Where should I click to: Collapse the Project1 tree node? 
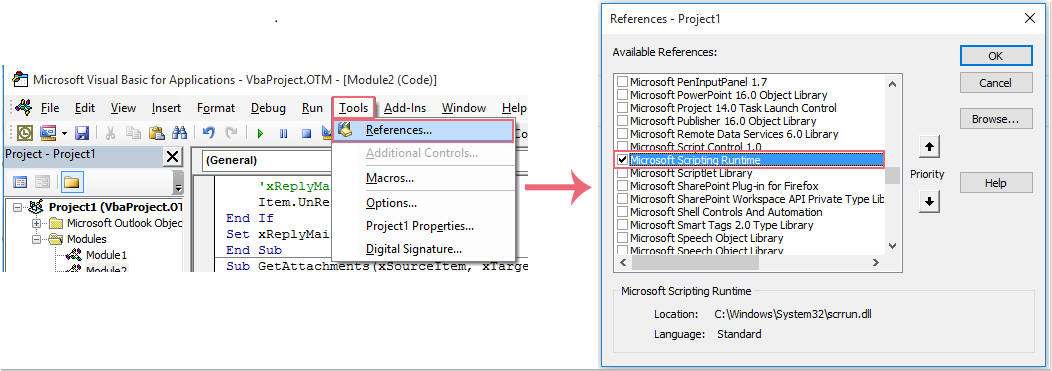(x=17, y=207)
